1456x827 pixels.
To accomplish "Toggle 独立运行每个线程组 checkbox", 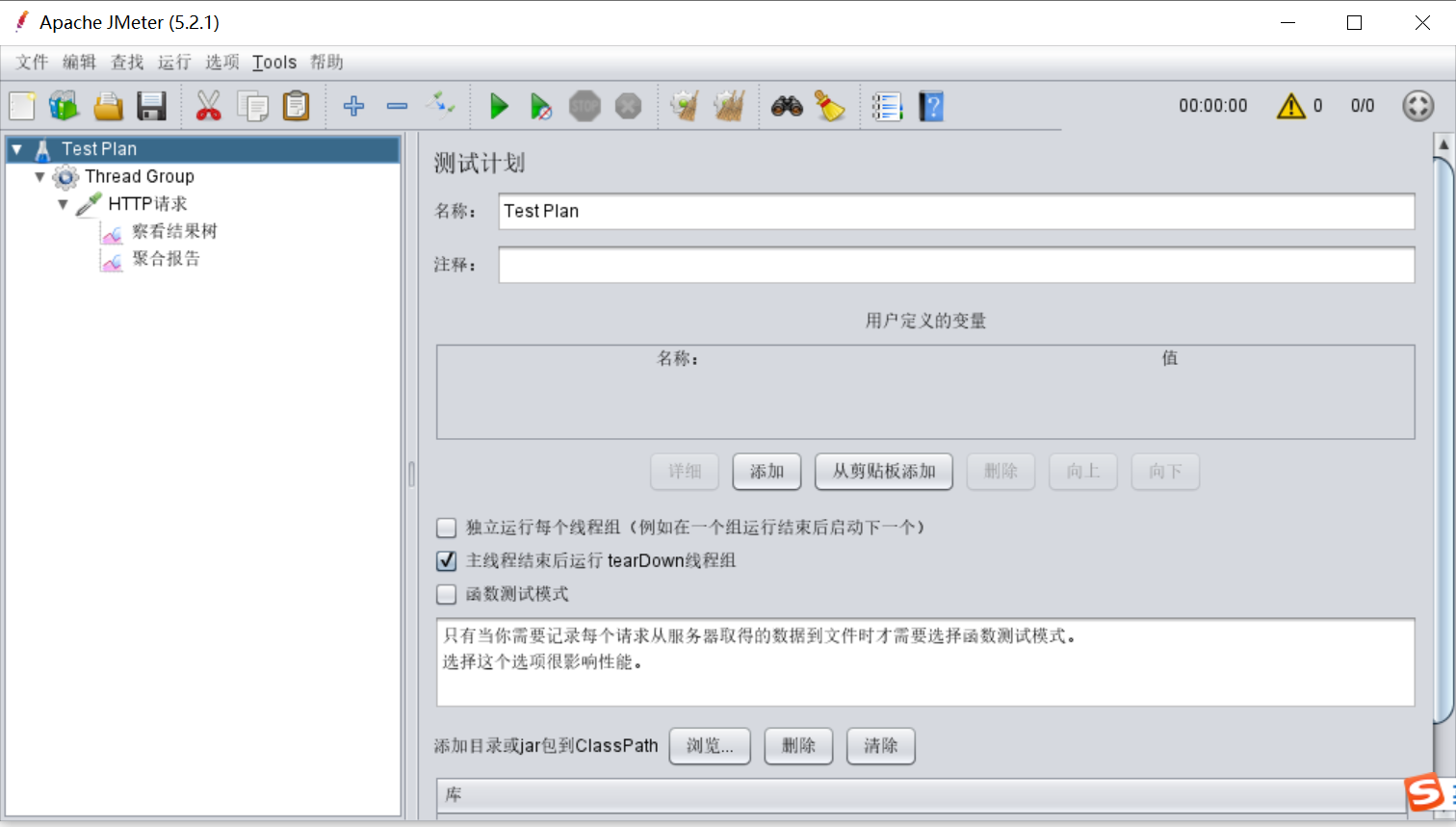I will (446, 528).
